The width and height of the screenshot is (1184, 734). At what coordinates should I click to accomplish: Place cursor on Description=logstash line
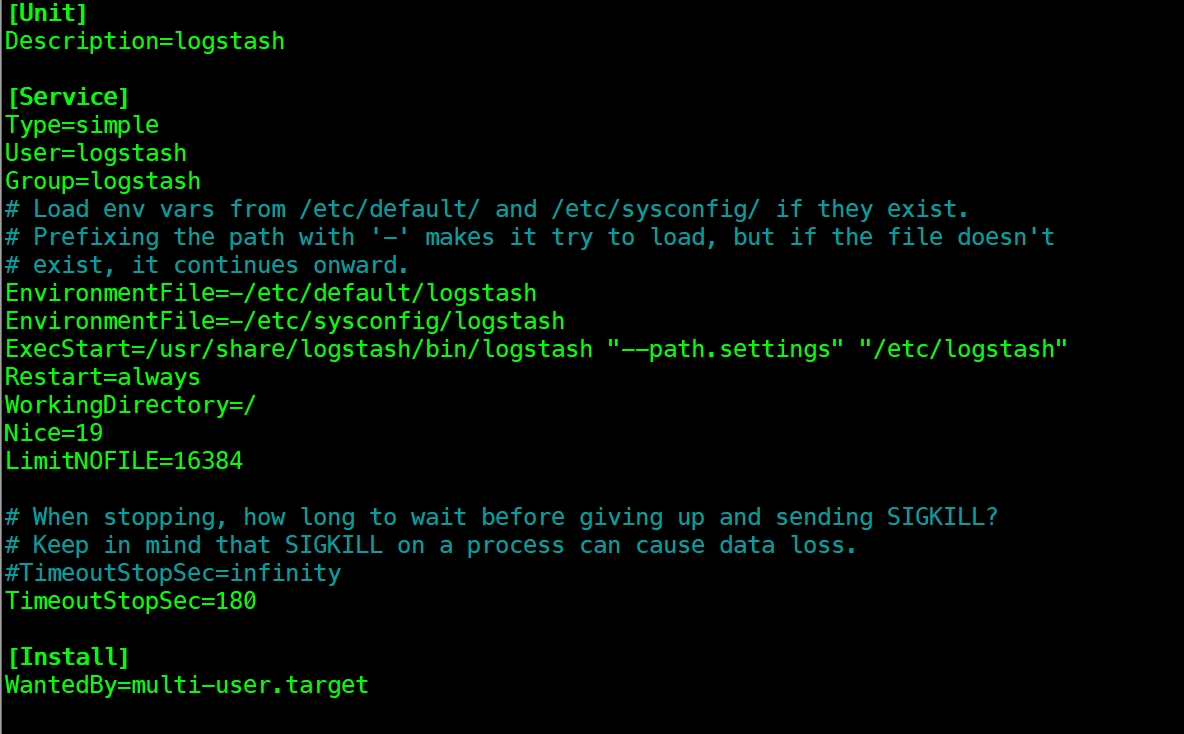pos(145,41)
